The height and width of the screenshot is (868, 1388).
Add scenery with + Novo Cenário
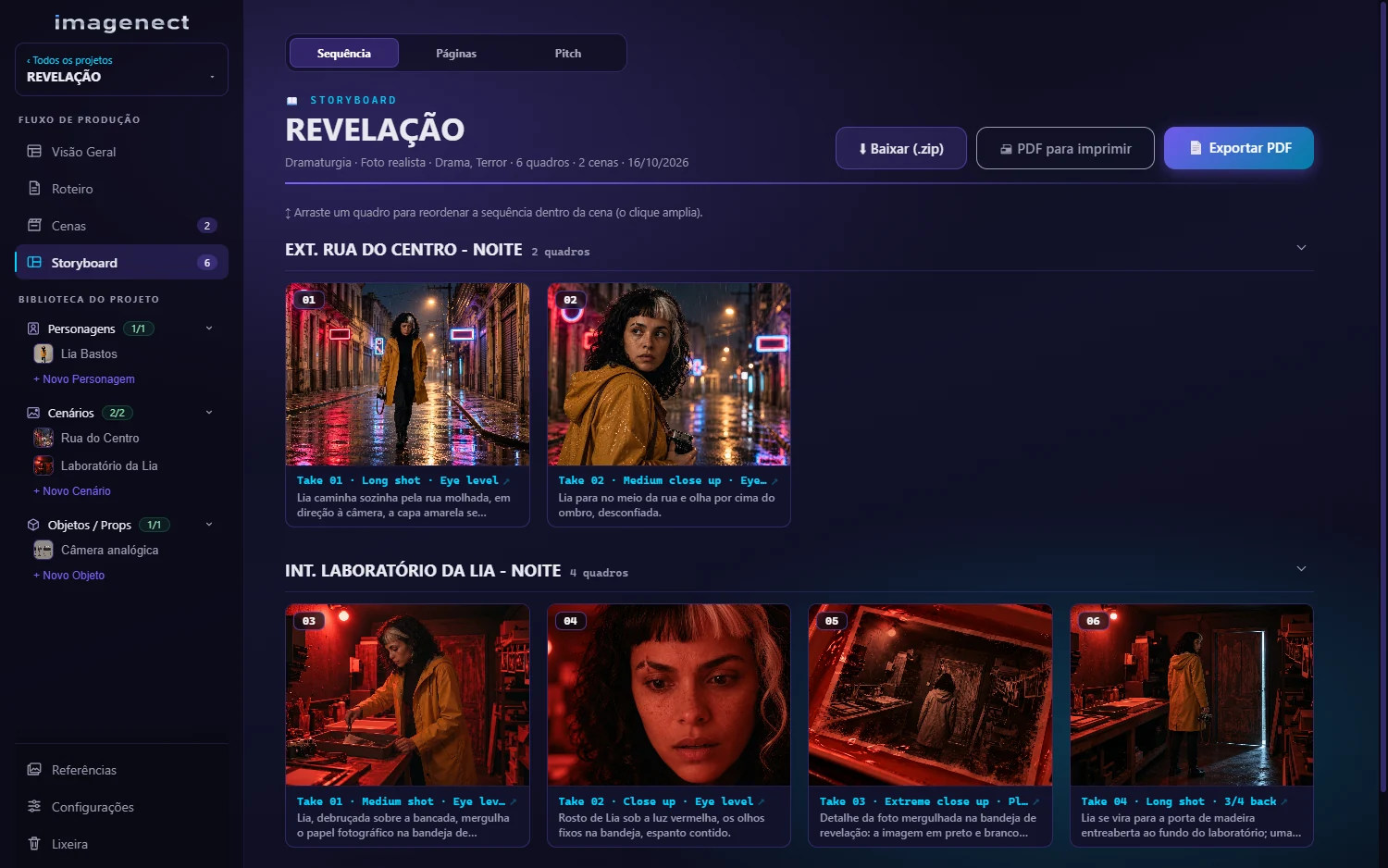click(72, 491)
